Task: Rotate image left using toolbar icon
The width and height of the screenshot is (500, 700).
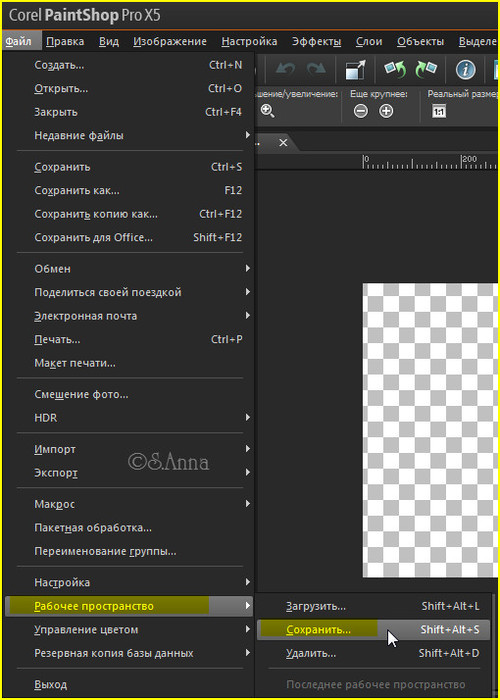Action: pos(395,70)
